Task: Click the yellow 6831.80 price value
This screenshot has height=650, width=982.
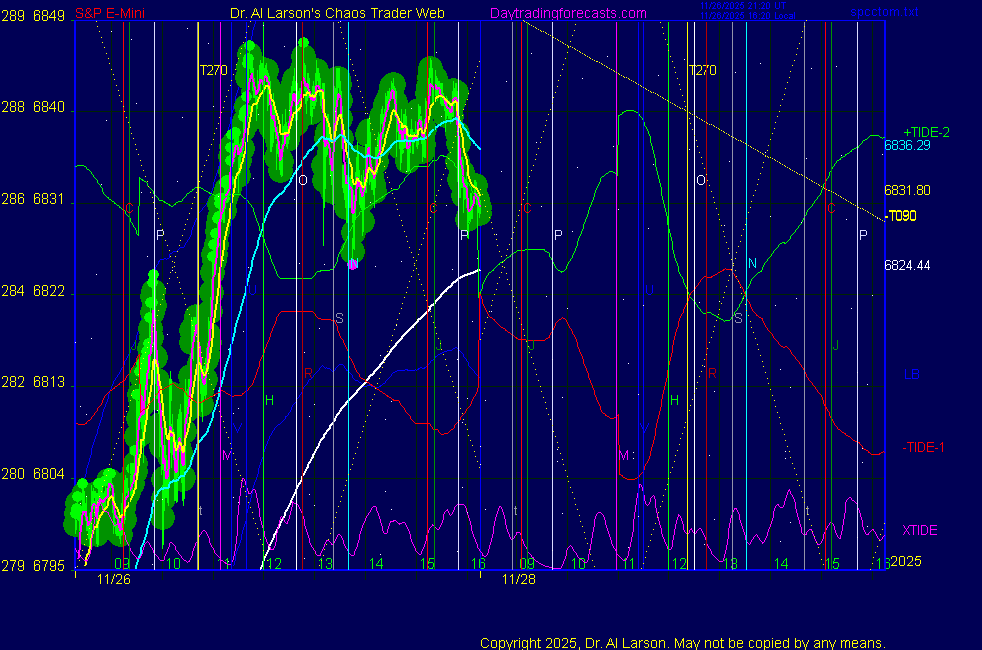Action: pos(907,190)
